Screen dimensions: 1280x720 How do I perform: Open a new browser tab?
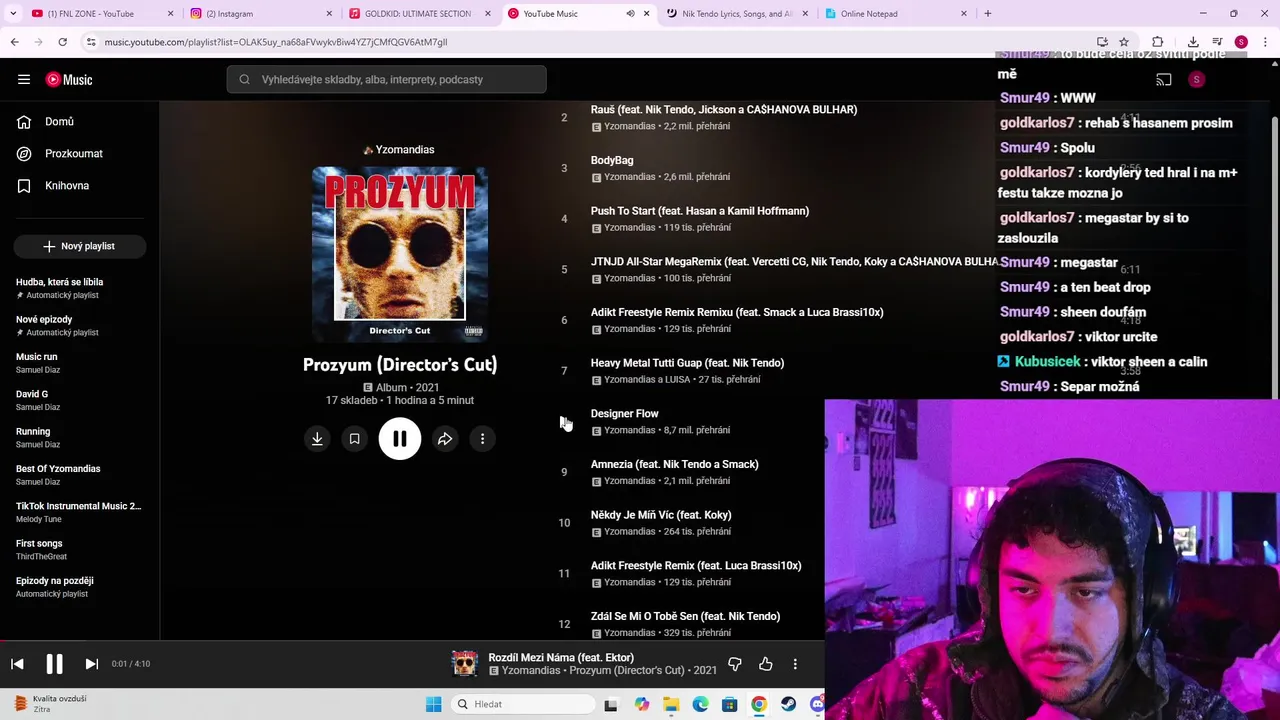pos(987,14)
